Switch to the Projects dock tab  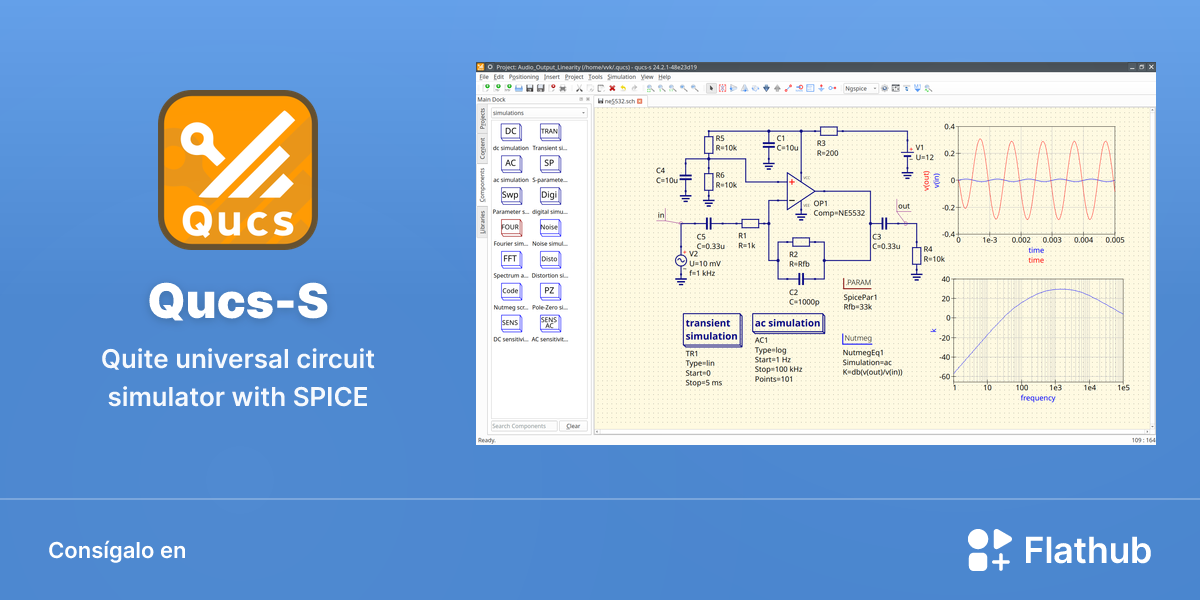coord(482,119)
